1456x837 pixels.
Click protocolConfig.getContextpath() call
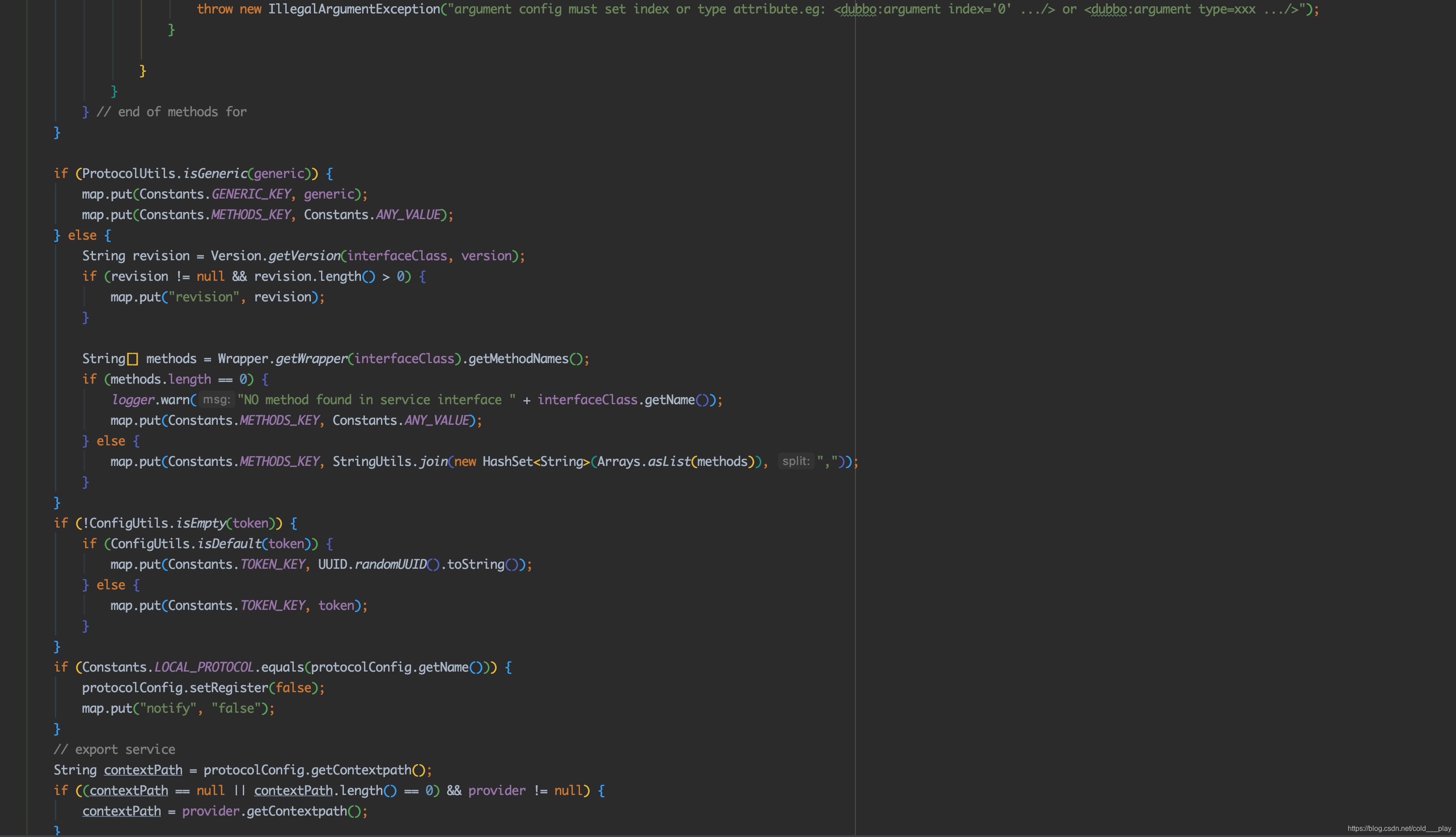314,770
